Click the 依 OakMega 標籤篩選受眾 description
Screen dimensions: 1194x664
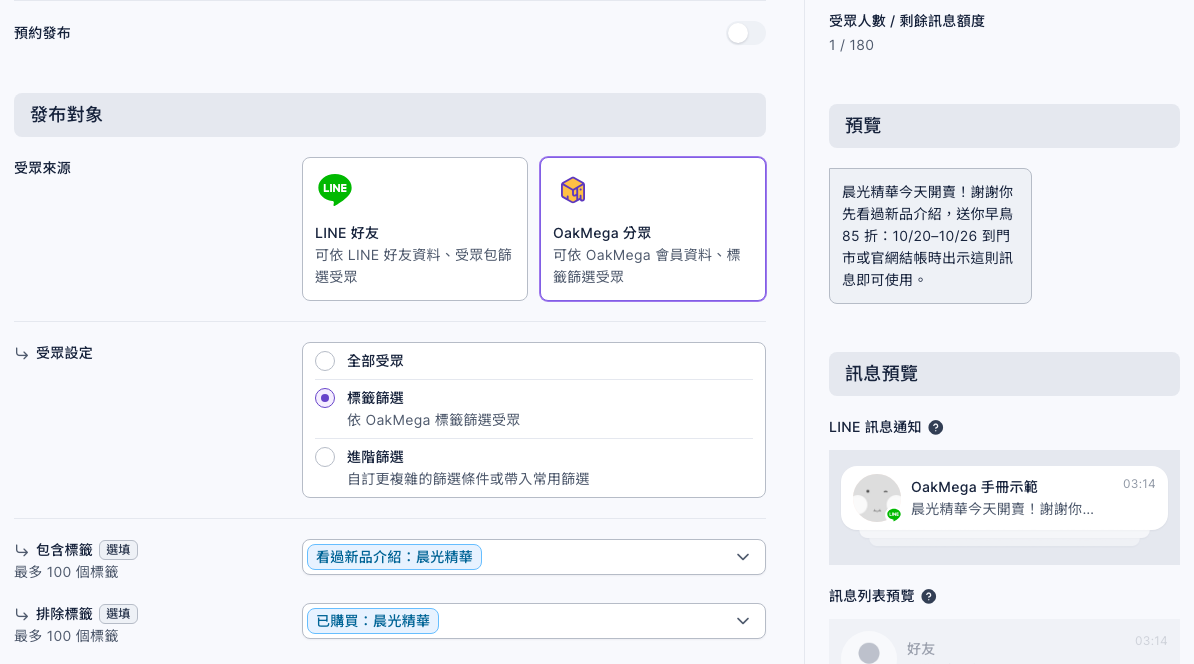click(x=433, y=420)
